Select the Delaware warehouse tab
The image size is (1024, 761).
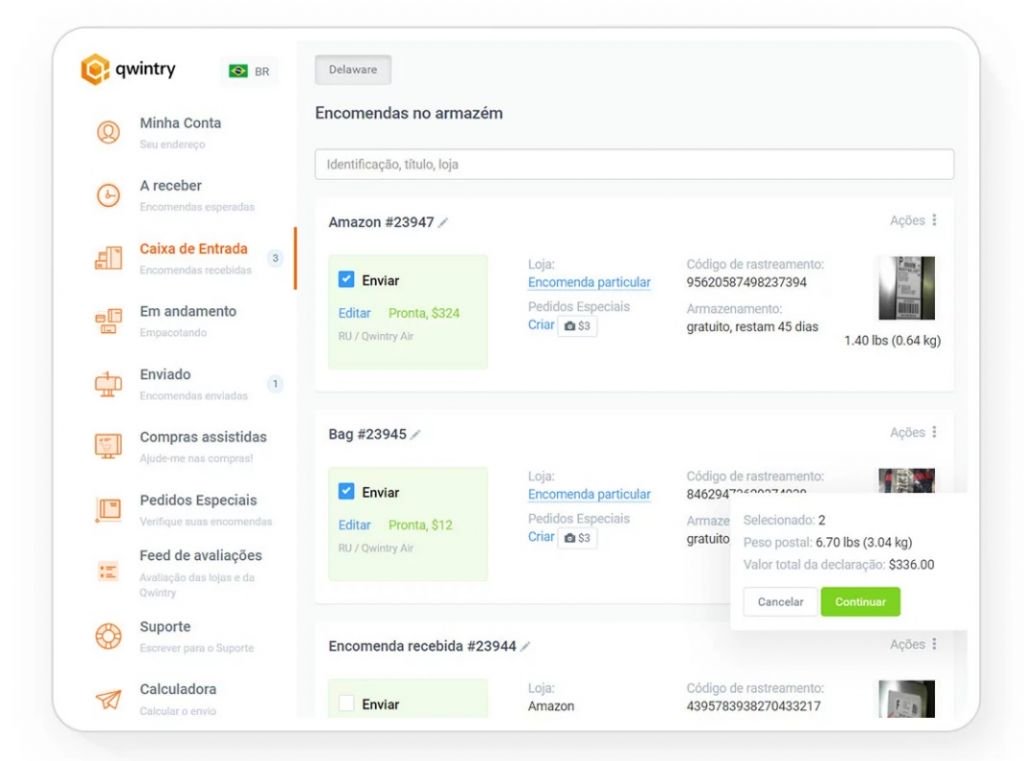click(x=353, y=70)
